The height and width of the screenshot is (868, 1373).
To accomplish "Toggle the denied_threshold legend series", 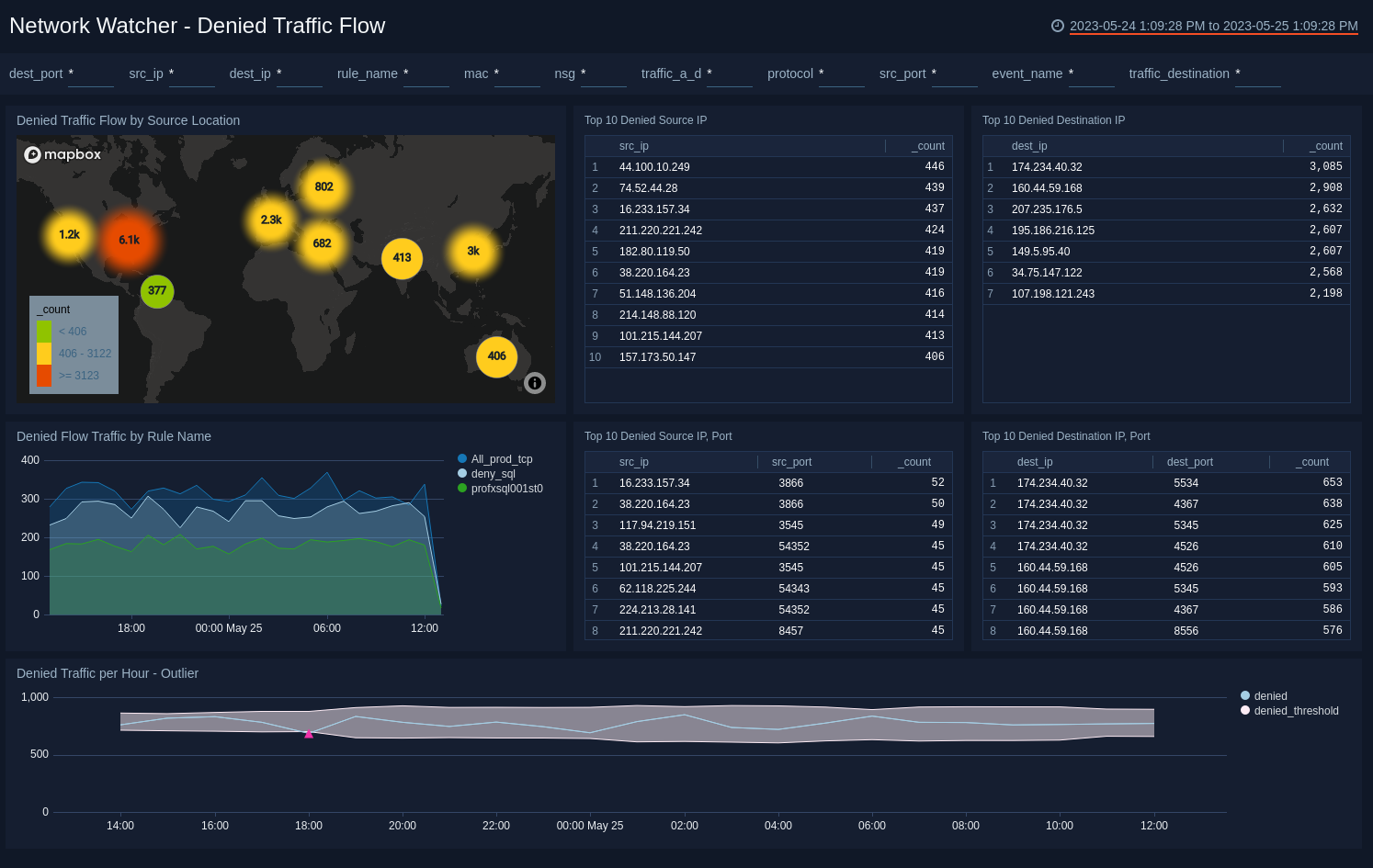I will (x=1289, y=711).
